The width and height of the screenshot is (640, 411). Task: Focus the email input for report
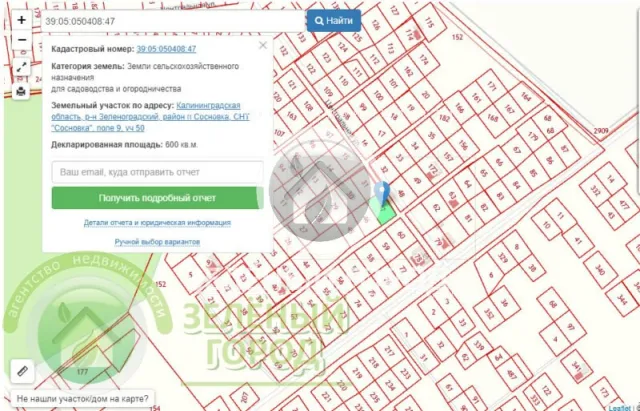(158, 172)
